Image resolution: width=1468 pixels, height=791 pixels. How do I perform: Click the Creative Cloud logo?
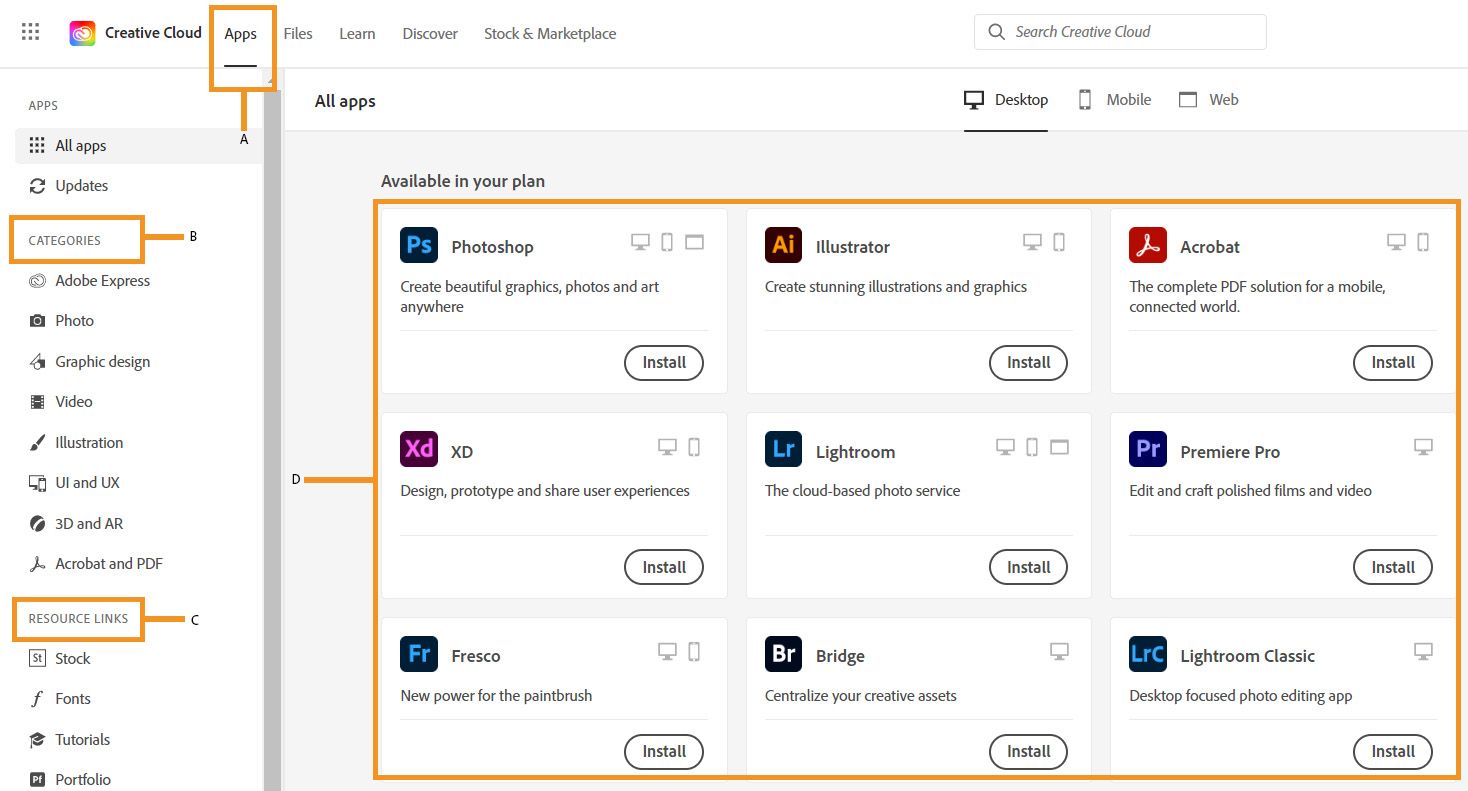point(82,32)
